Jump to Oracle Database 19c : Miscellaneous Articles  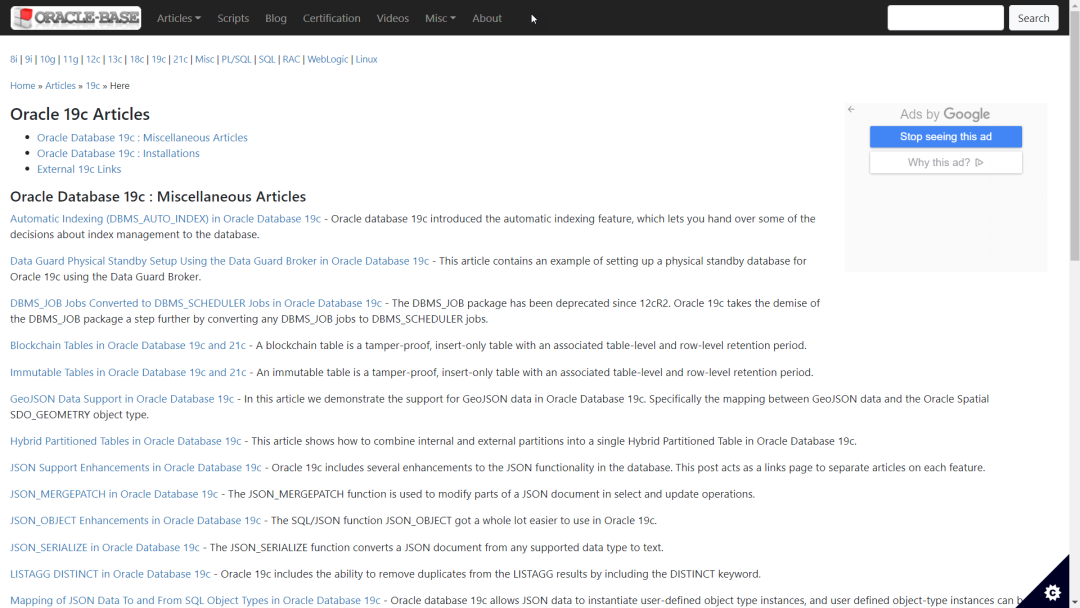[143, 137]
